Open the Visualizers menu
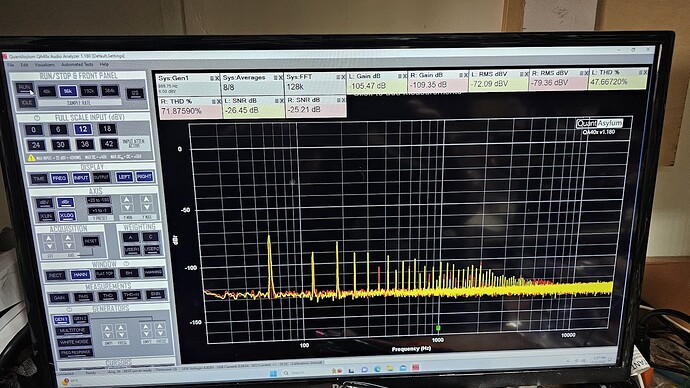 44,65
